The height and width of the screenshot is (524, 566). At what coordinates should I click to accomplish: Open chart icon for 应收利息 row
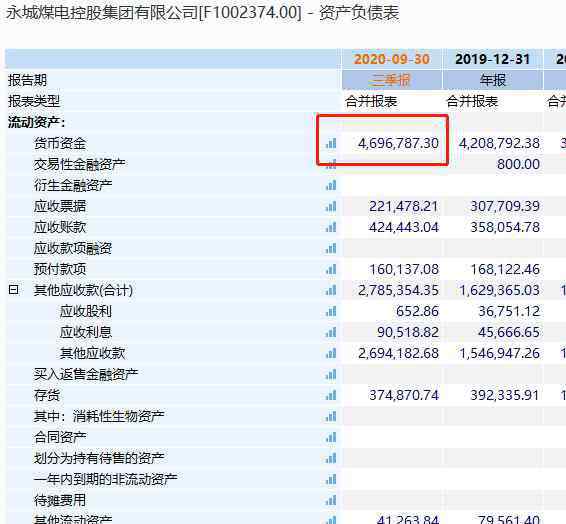331,332
